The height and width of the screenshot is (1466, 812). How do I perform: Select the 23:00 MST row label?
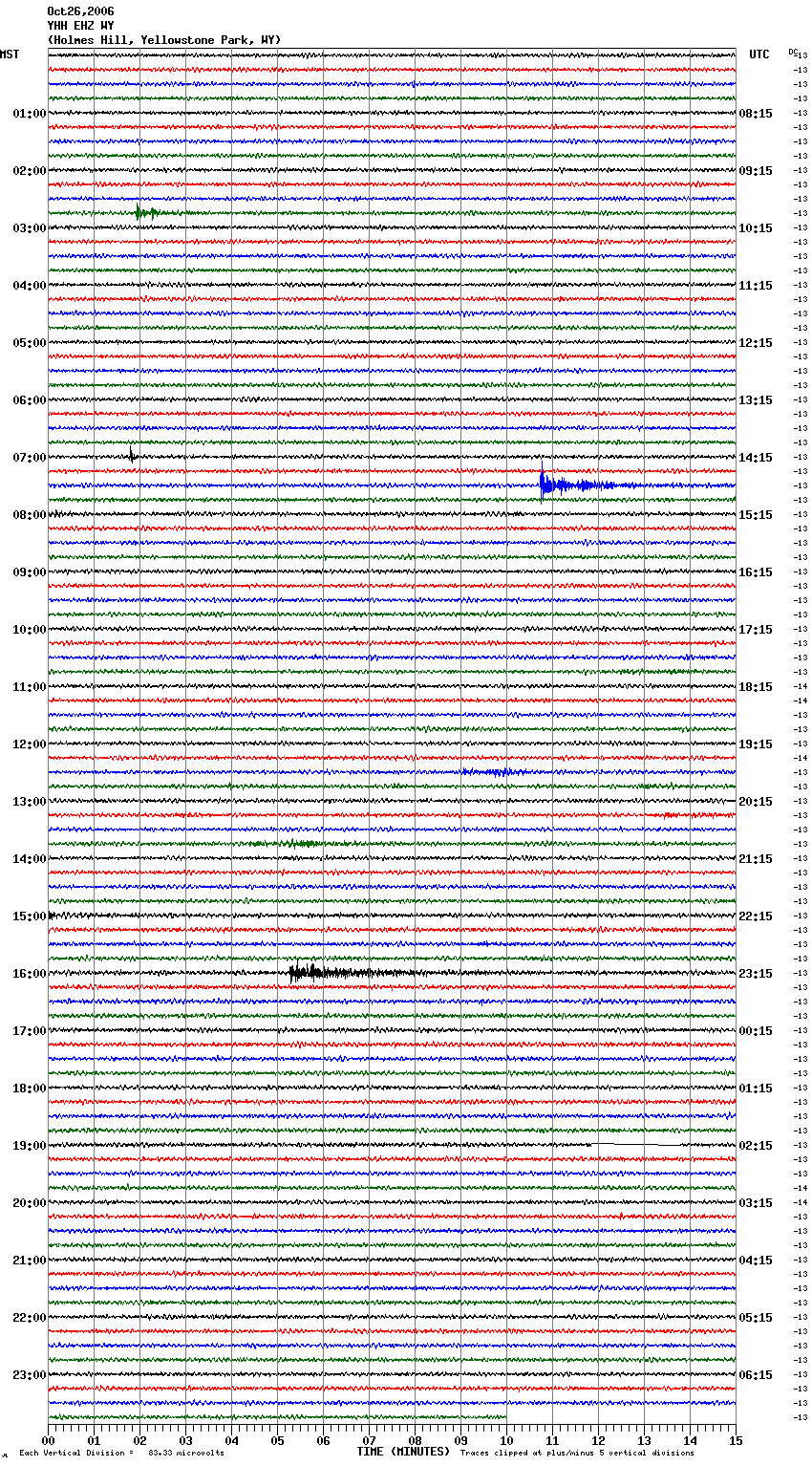30,1375
